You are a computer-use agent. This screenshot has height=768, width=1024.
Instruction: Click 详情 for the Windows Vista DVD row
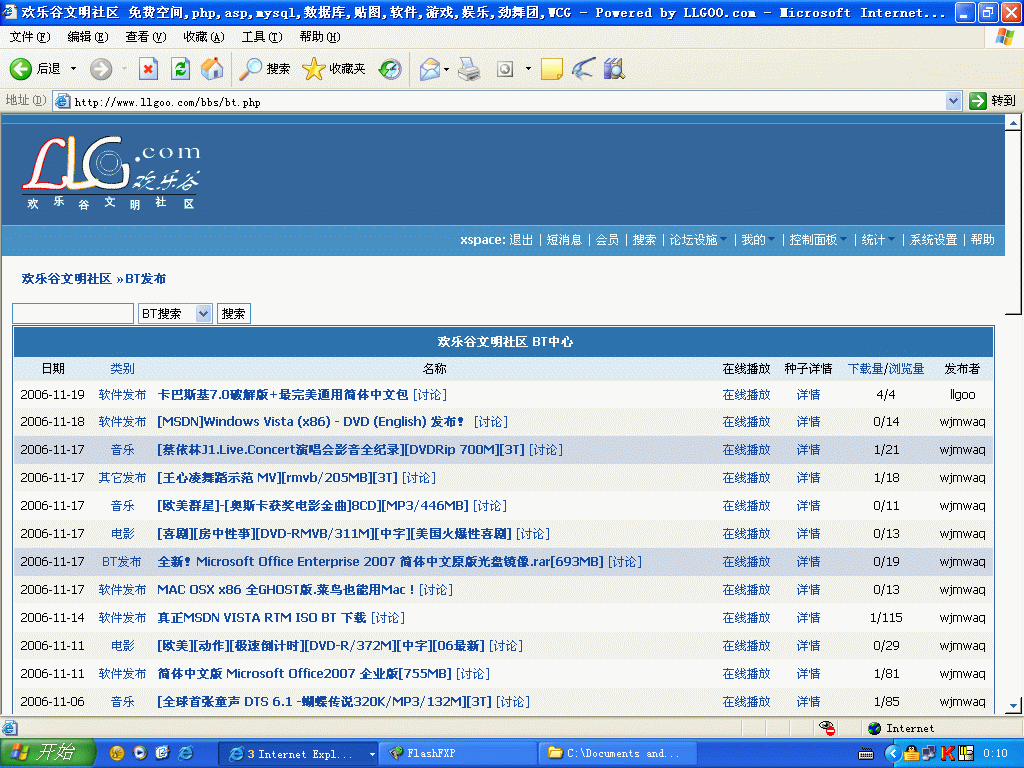(x=808, y=422)
